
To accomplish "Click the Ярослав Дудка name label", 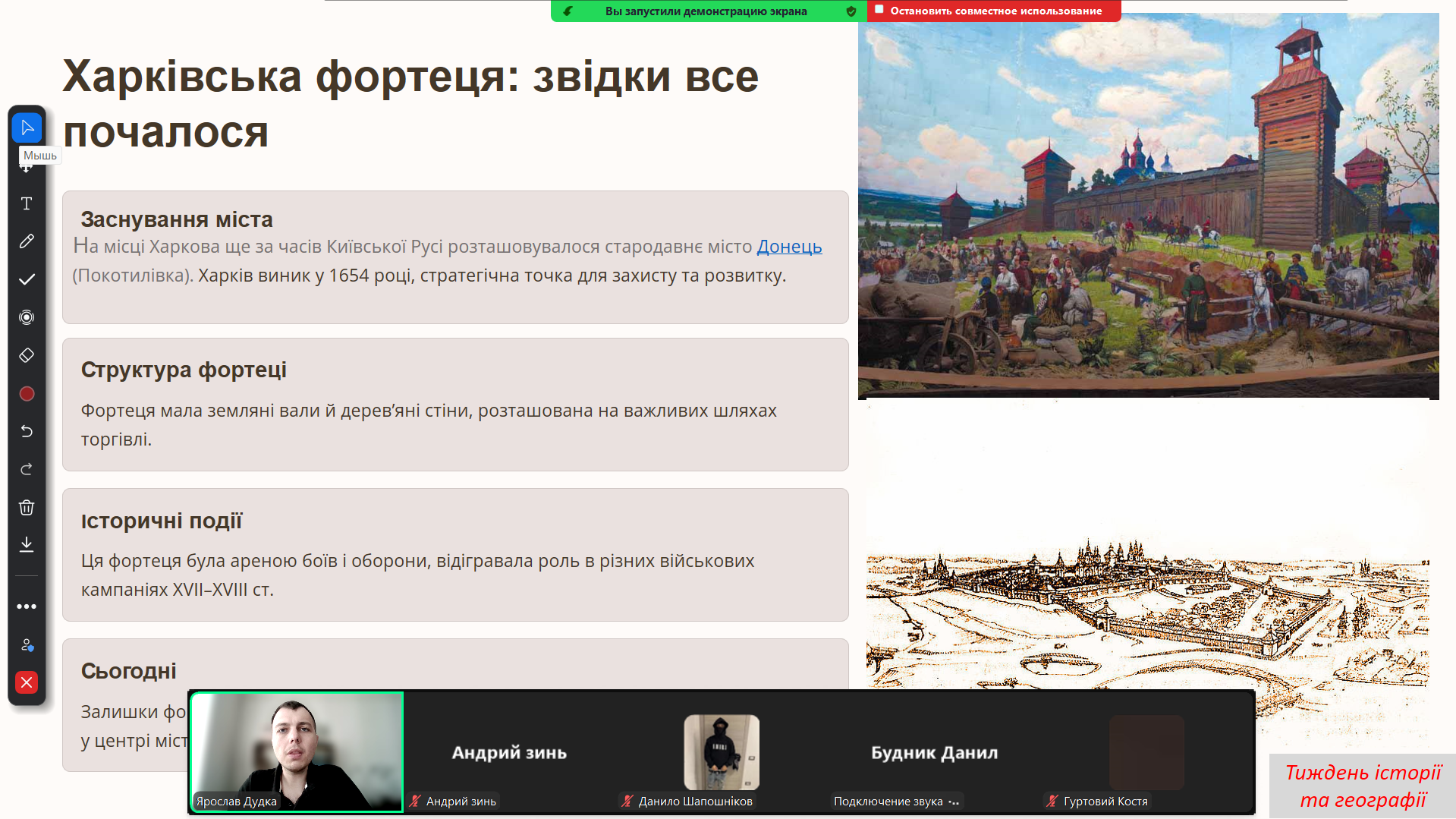I will pos(237,802).
